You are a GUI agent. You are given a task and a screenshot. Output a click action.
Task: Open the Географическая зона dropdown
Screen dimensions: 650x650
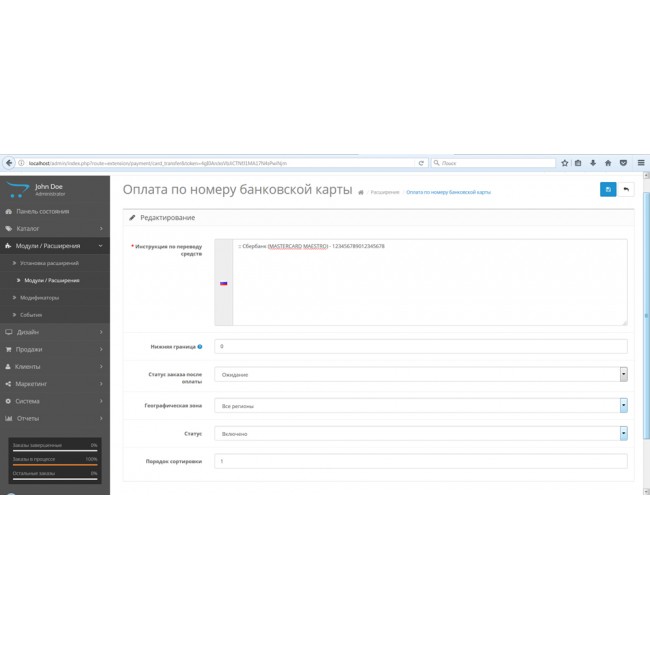coord(420,406)
